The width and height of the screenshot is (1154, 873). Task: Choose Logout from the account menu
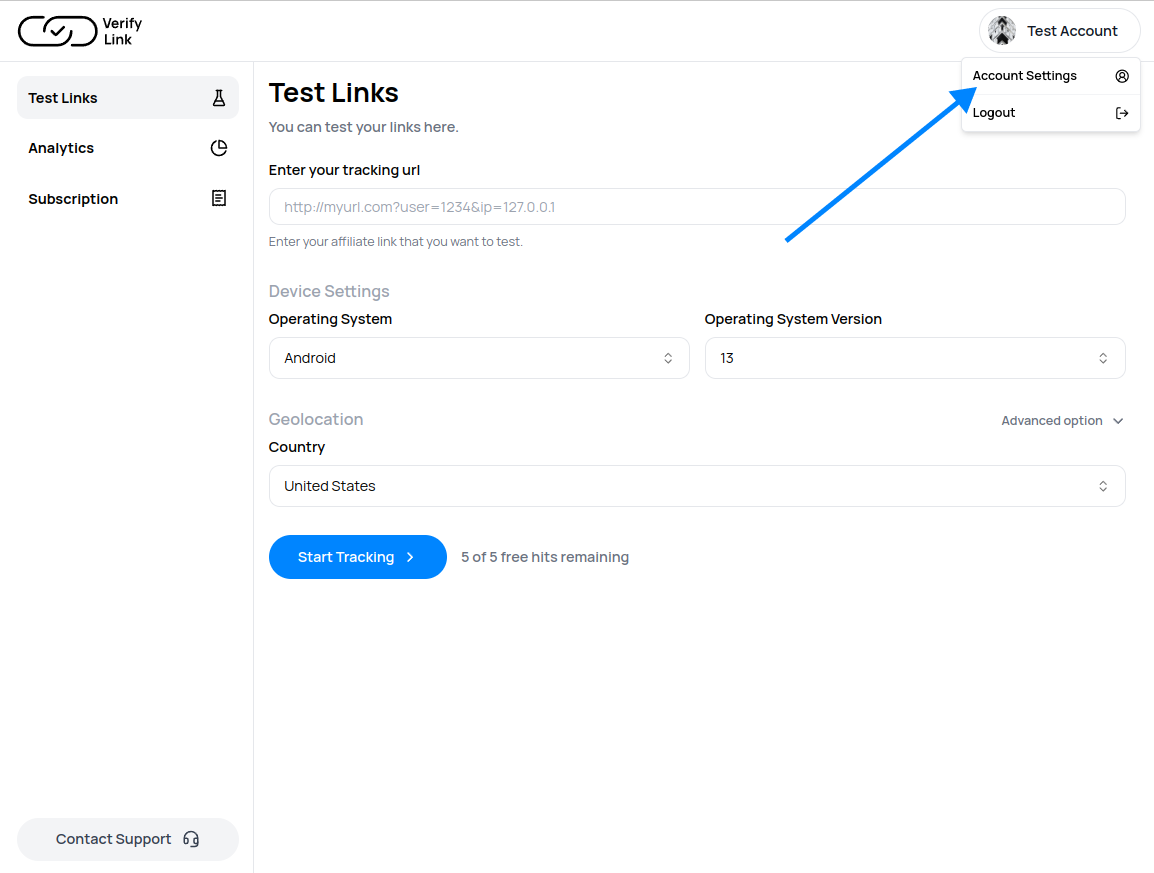(994, 113)
